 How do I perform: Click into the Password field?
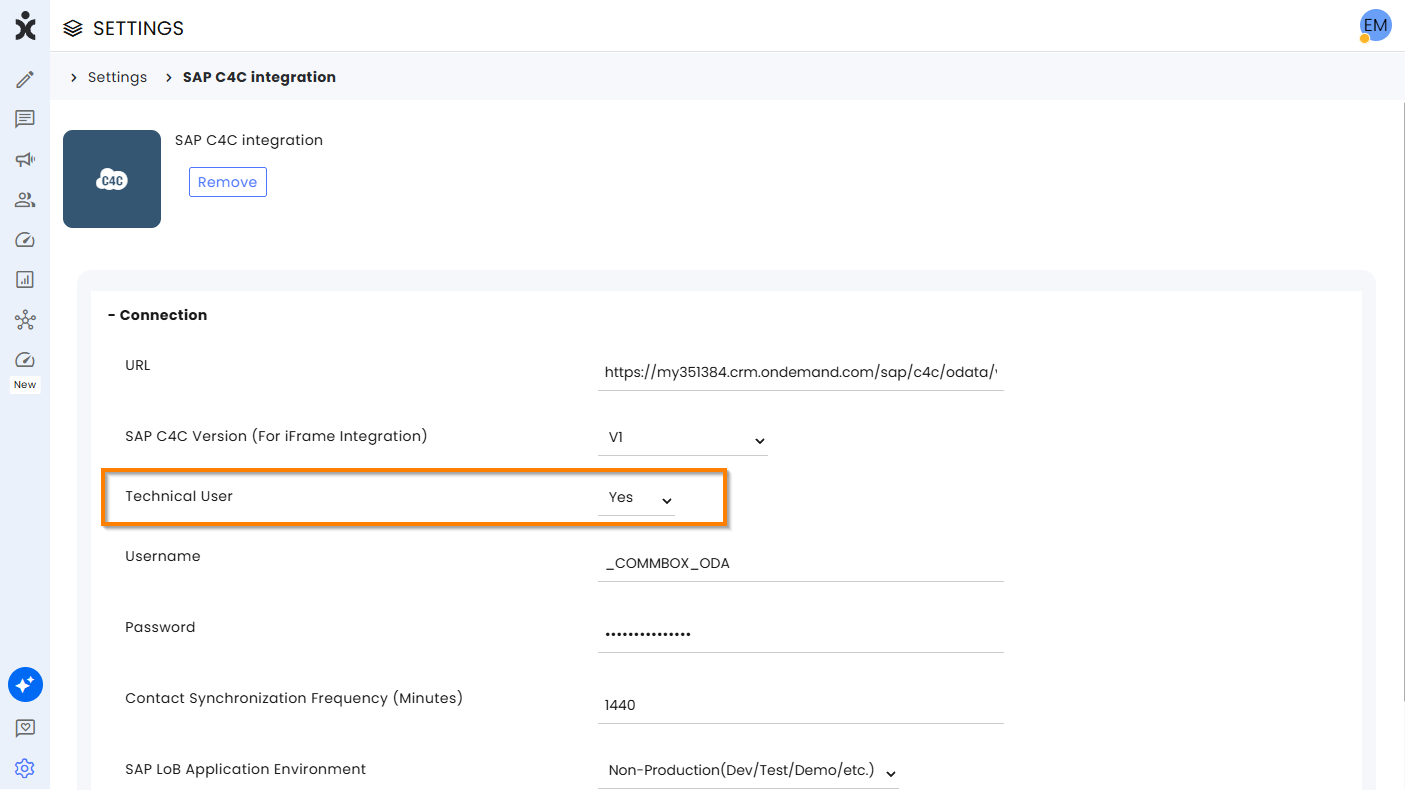pyautogui.click(x=801, y=635)
